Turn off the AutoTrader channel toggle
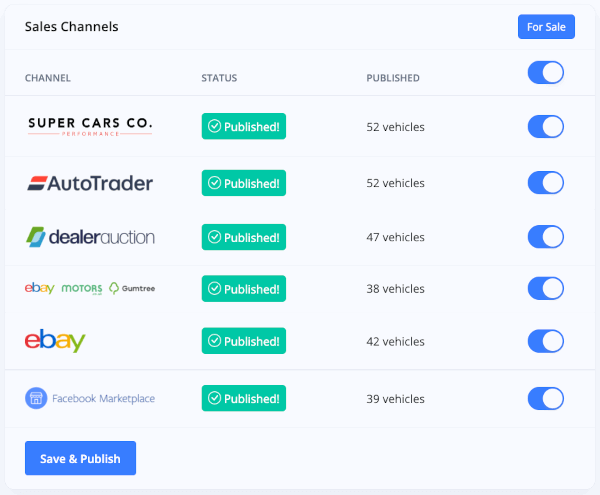 click(x=545, y=183)
